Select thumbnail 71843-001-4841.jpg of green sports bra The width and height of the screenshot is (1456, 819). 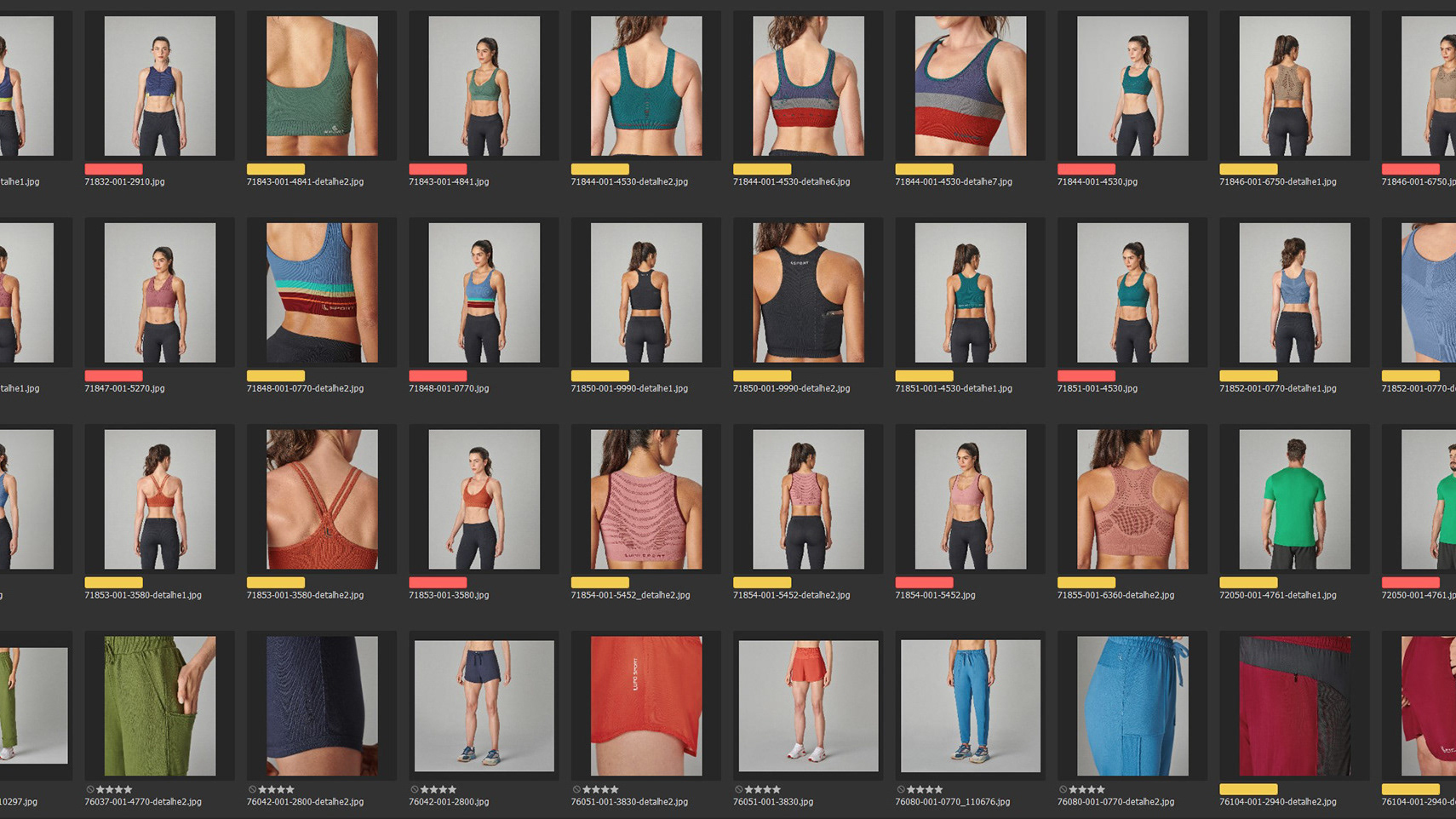pos(484,86)
